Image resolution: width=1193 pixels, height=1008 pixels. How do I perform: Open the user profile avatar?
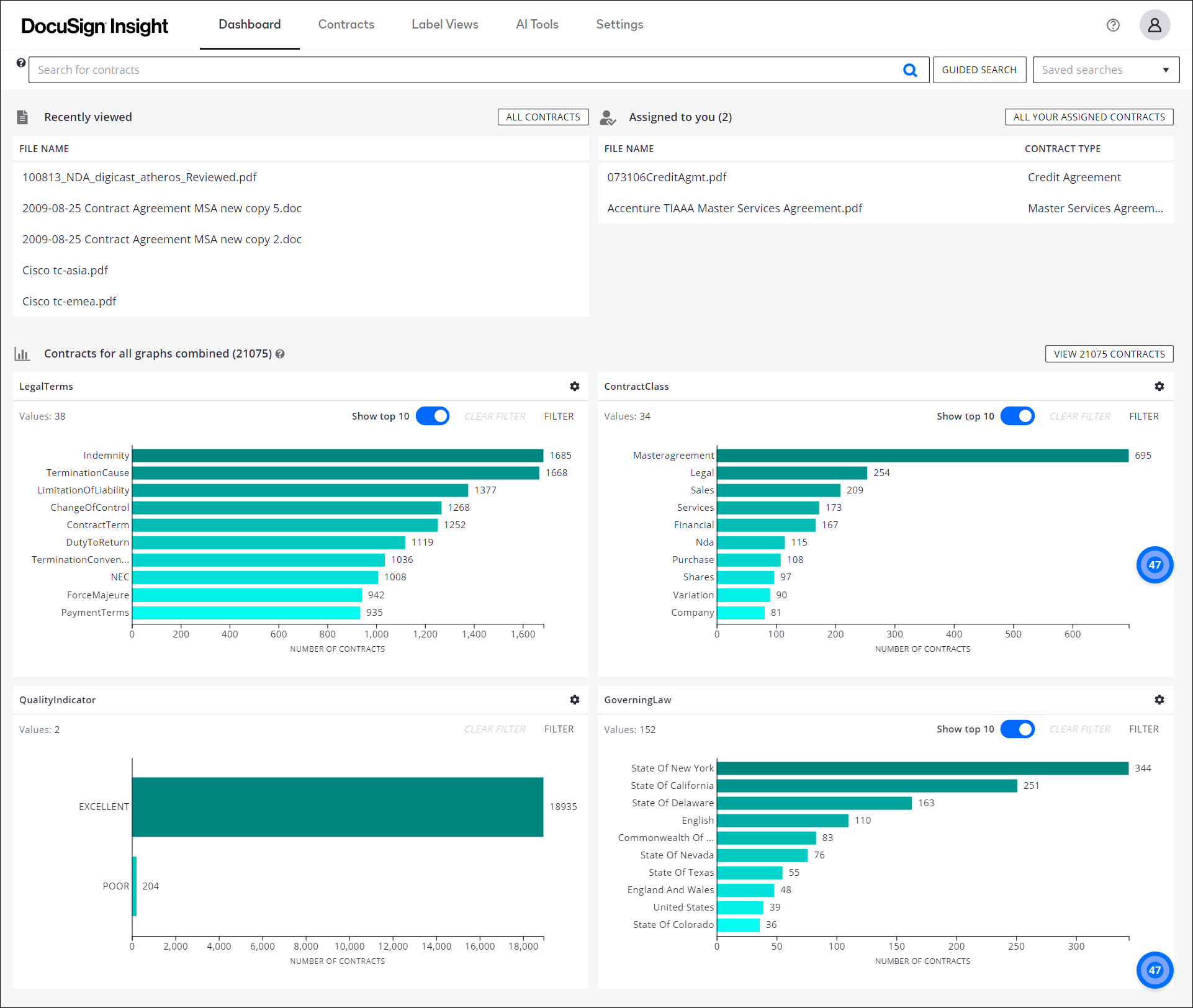1155,25
